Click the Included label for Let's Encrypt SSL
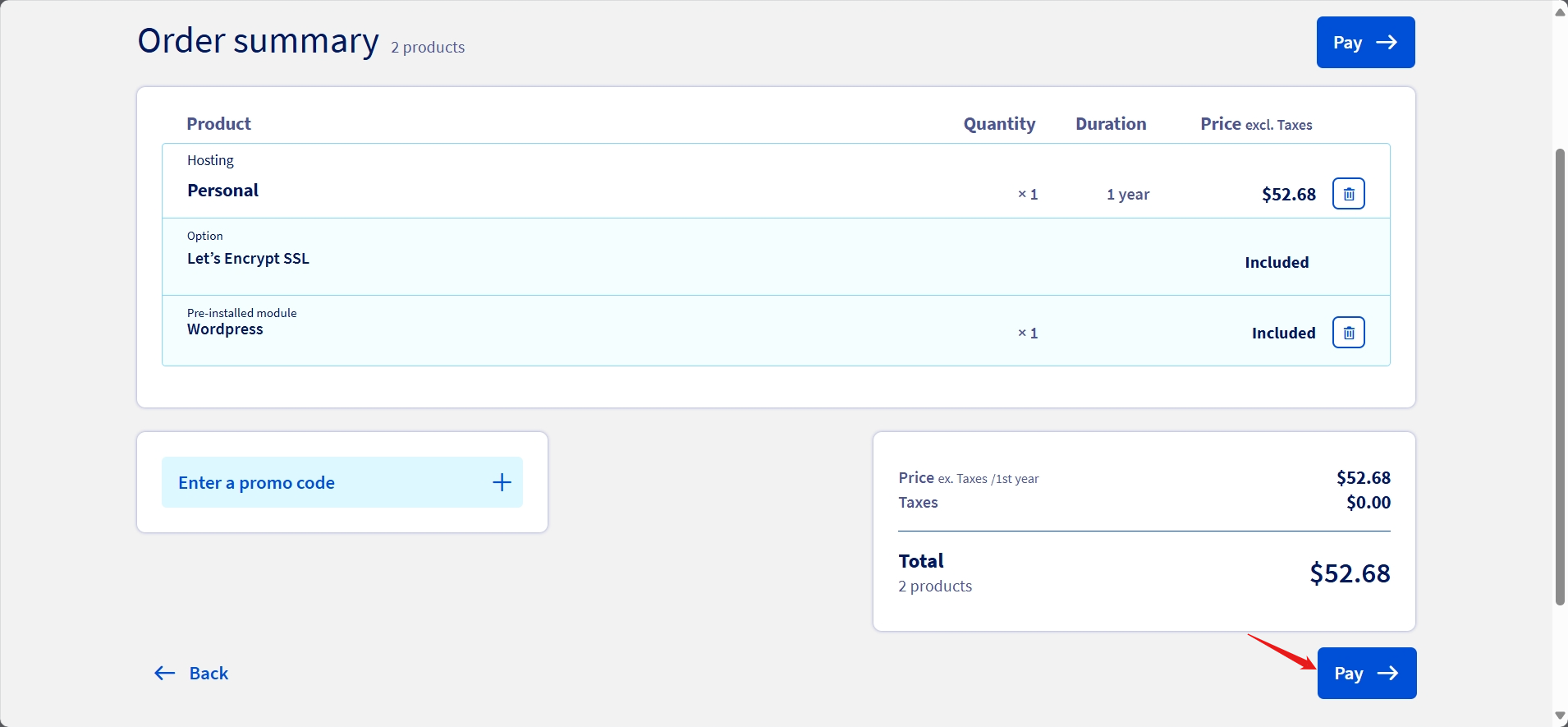This screenshot has height=727, width=1568. (1277, 263)
